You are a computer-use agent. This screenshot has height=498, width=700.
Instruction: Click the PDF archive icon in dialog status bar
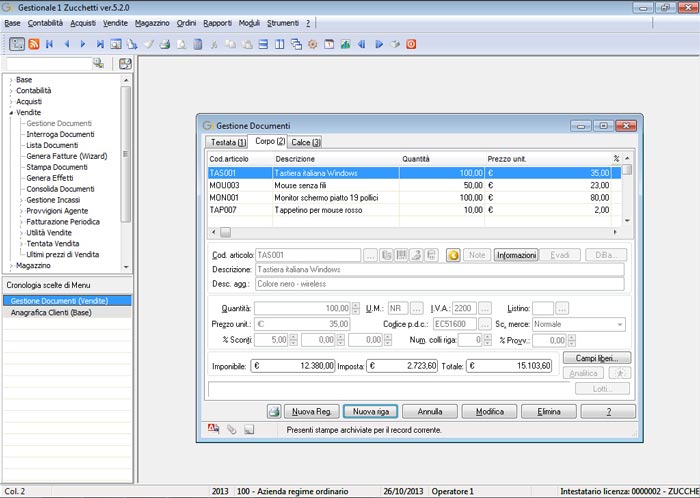point(213,429)
